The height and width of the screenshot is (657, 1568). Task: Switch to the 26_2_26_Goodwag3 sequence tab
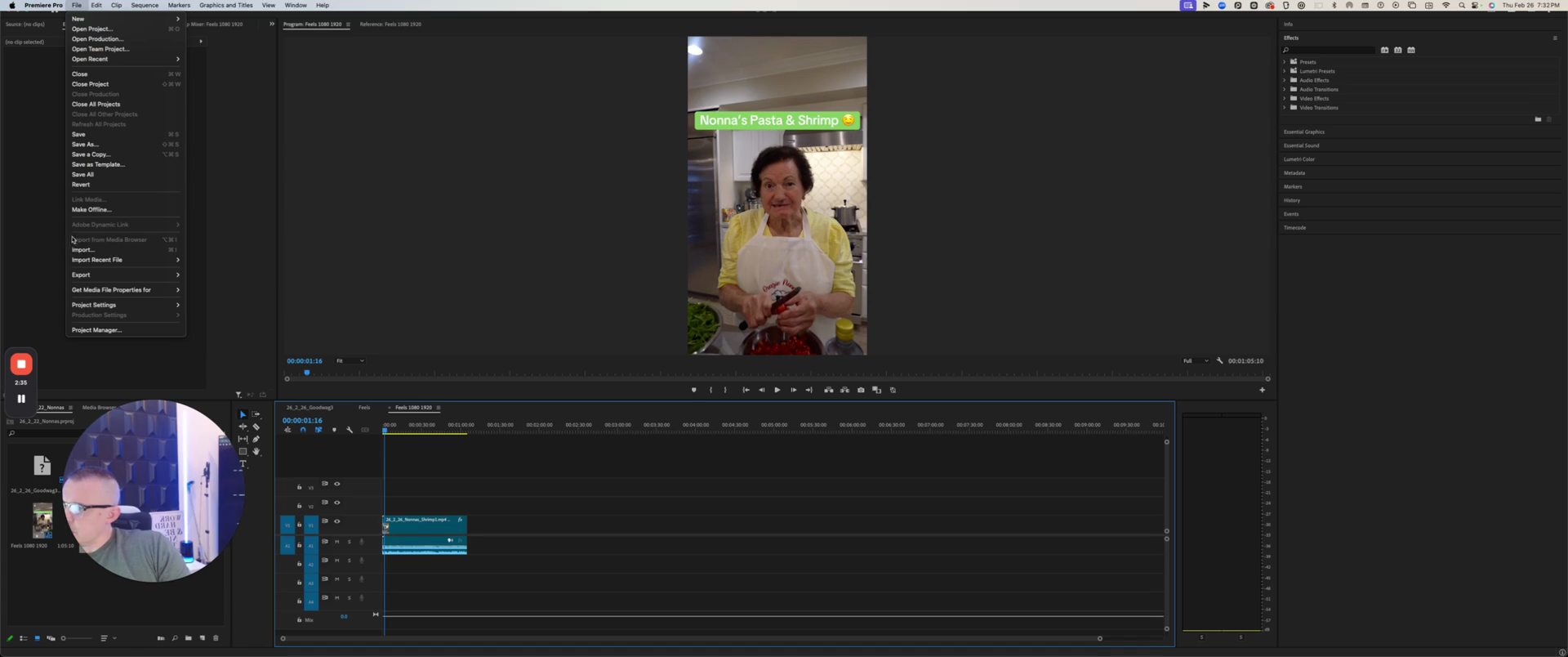(310, 407)
